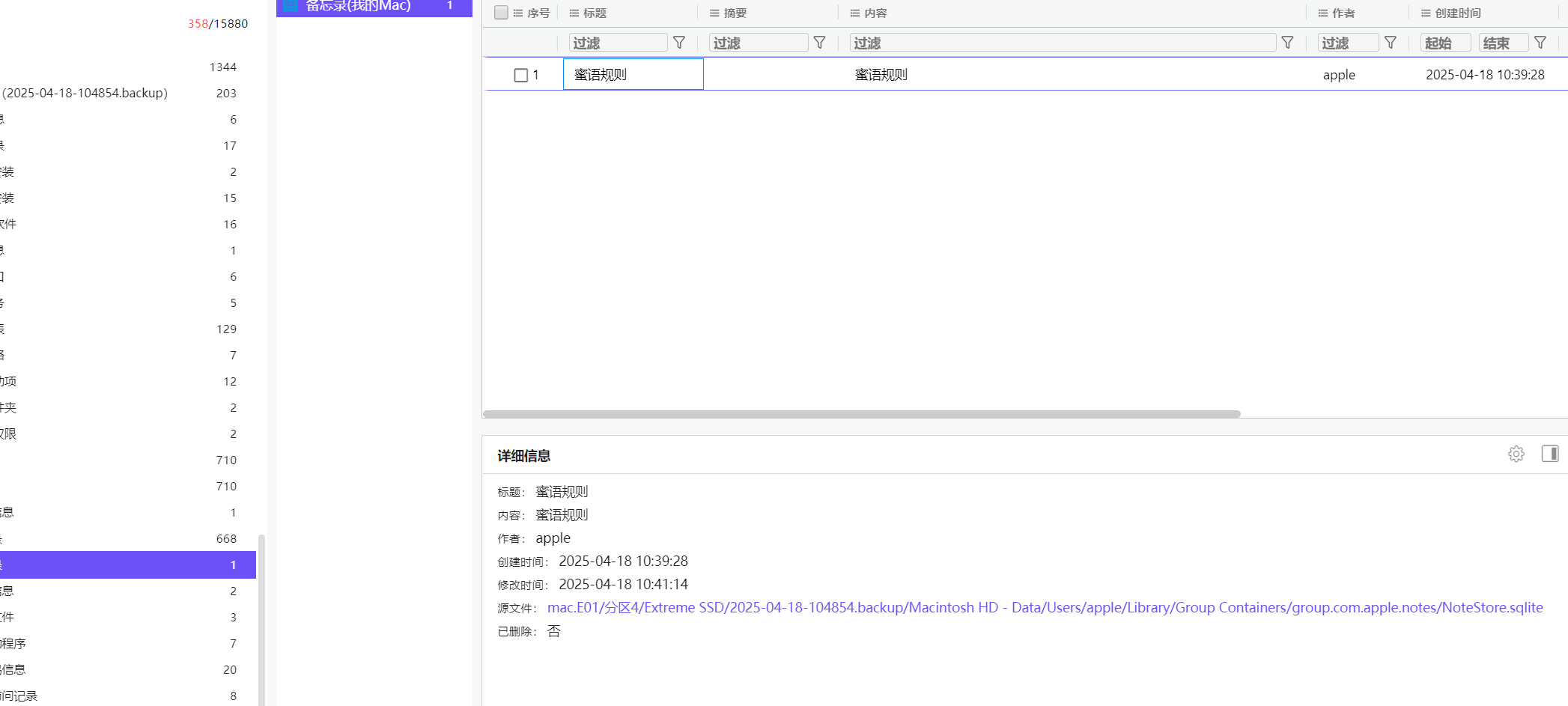Click the filter funnel on 作者 column
The height and width of the screenshot is (706, 1568).
1391,42
